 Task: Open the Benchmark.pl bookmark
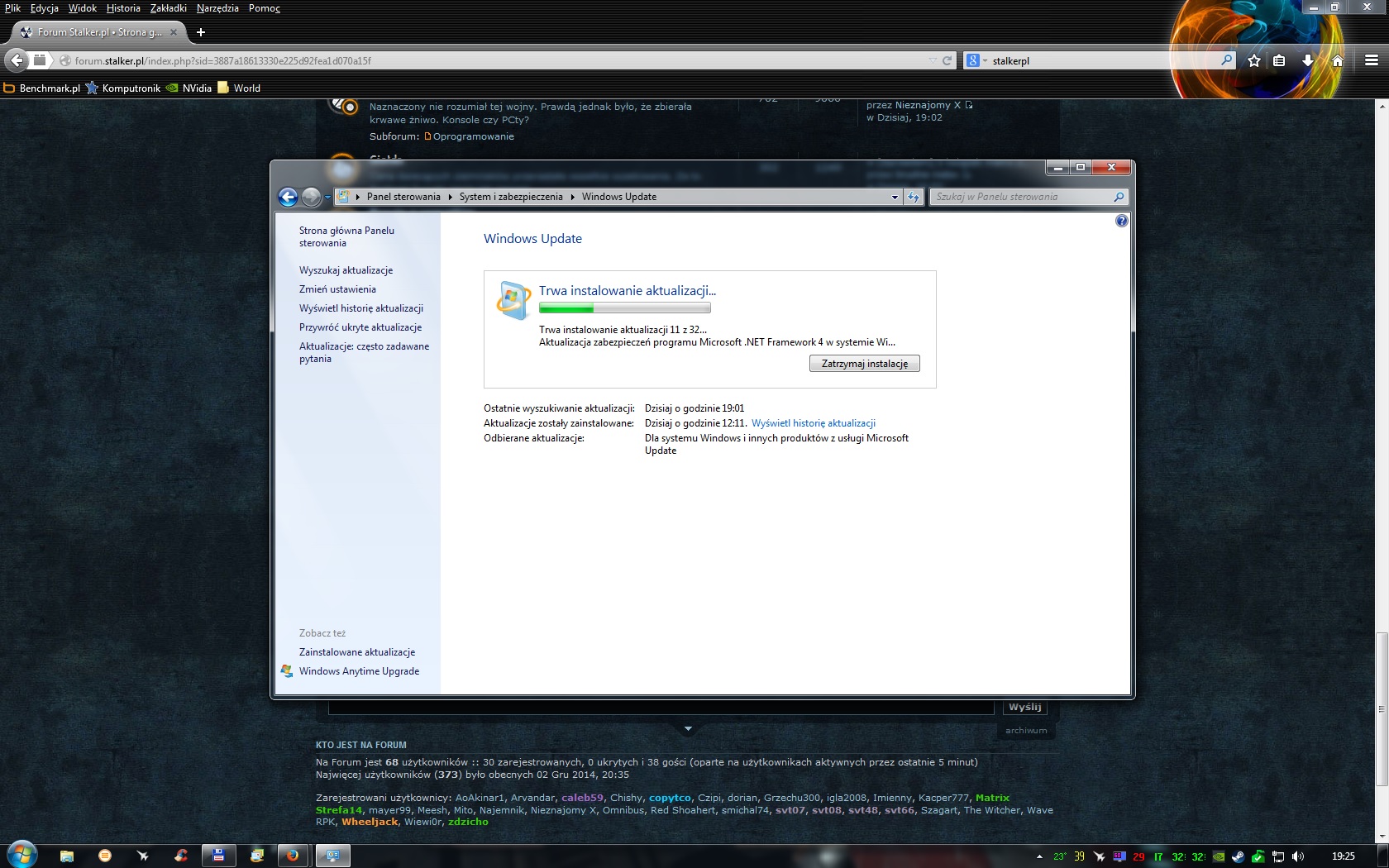(42, 88)
